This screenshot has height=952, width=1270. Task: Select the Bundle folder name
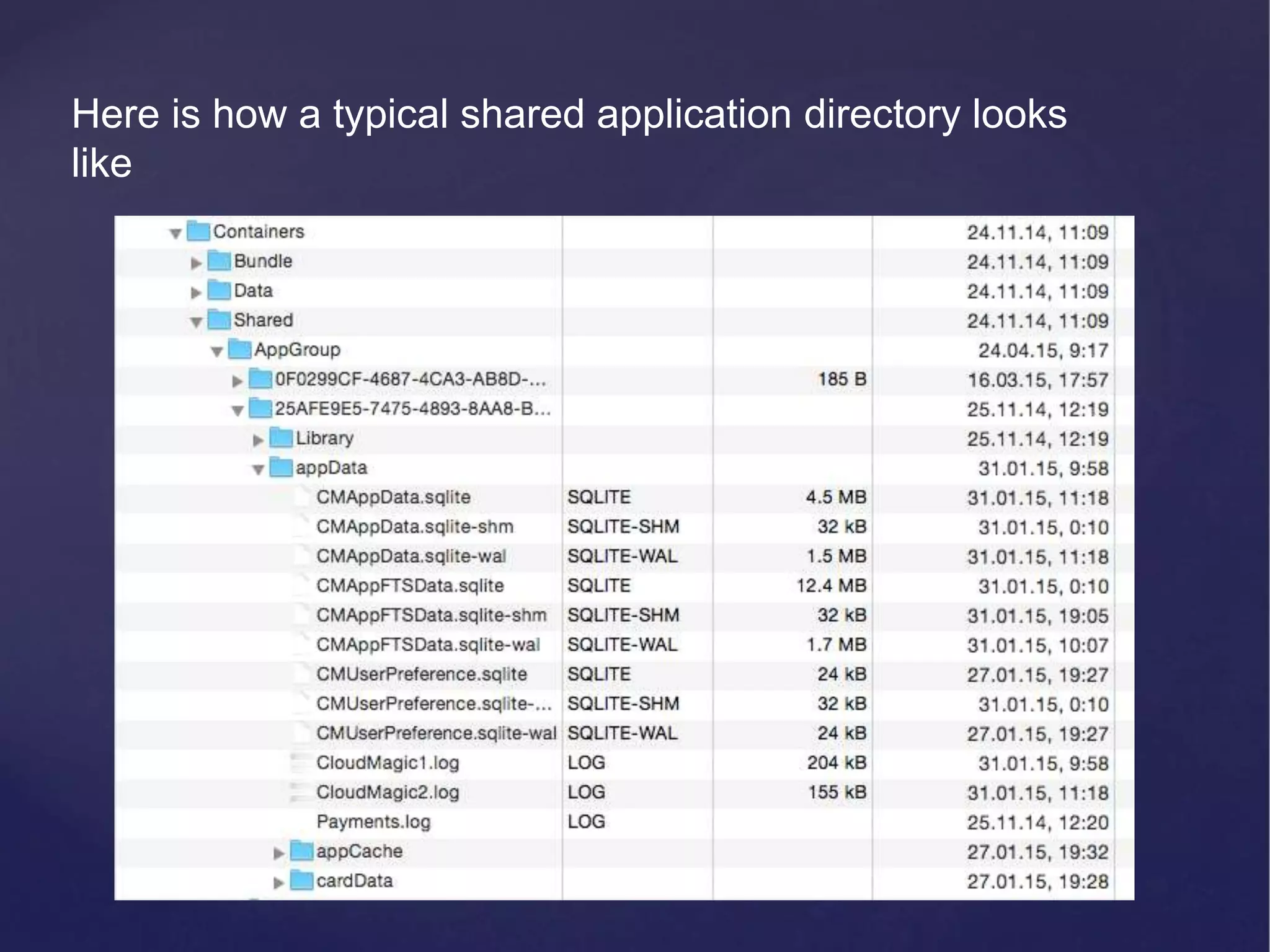pos(263,261)
